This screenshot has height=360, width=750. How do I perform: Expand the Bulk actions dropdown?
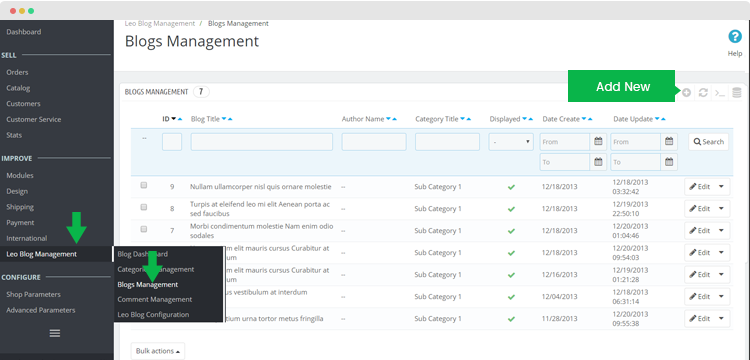pos(158,351)
